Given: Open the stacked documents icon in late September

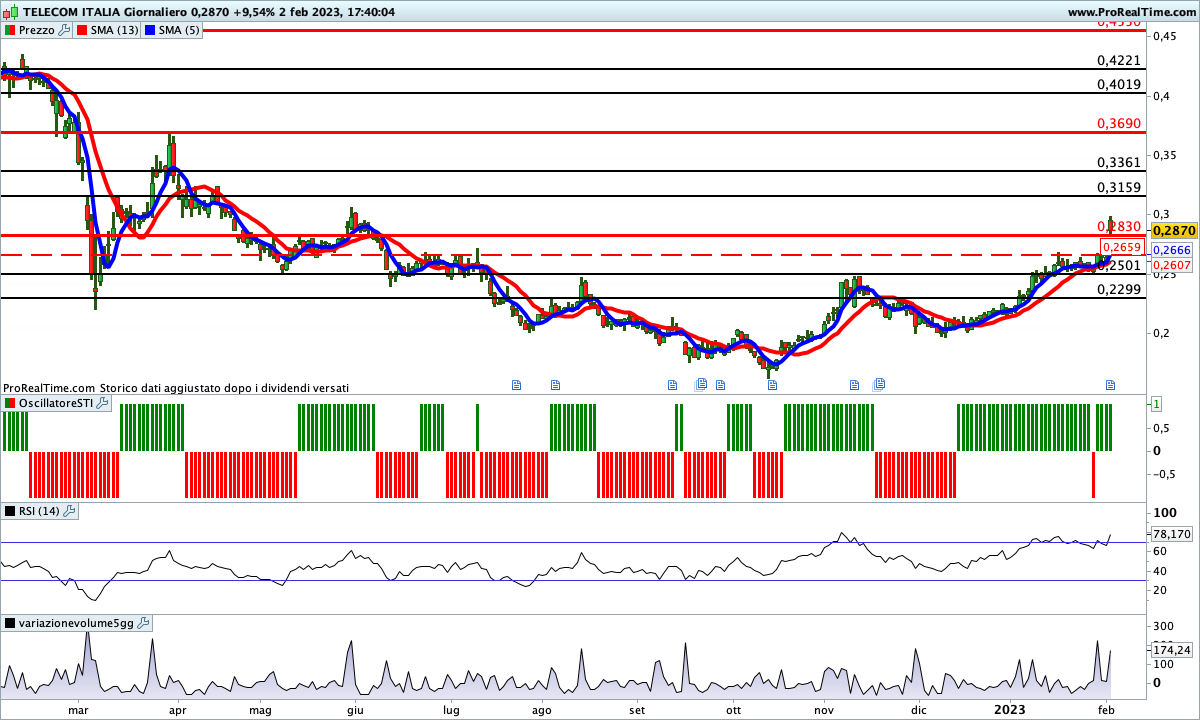Looking at the screenshot, I should (x=701, y=384).
